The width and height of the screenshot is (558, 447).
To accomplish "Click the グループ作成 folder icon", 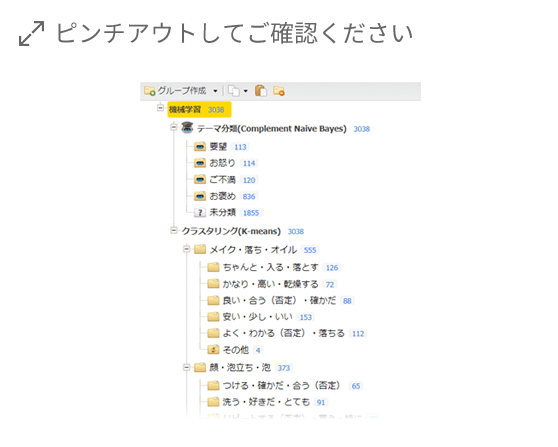I will click(149, 91).
